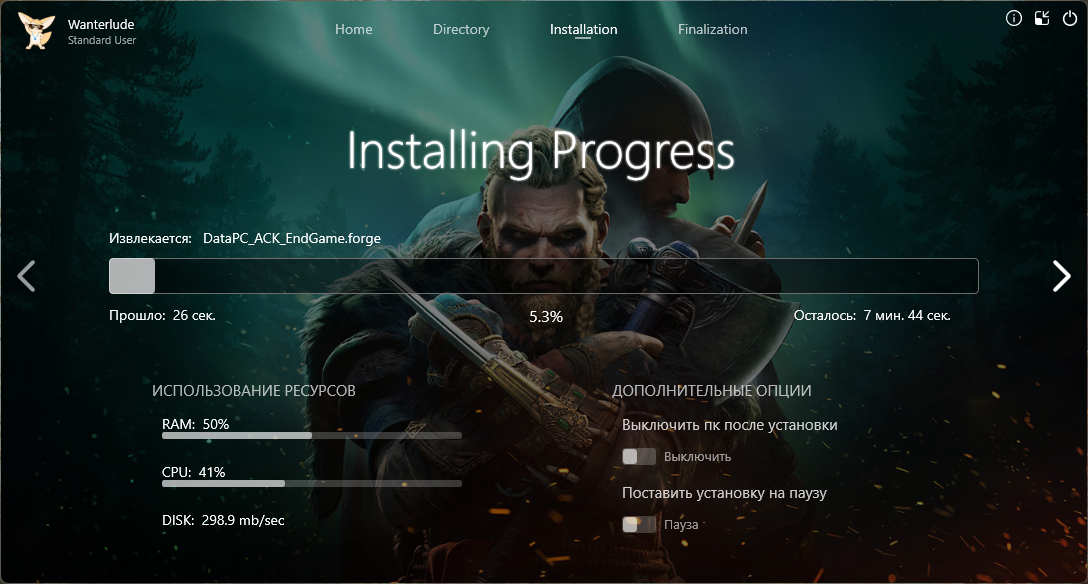The width and height of the screenshot is (1088, 584).
Task: Click the 'Пауза' toggle label
Action: (x=681, y=524)
